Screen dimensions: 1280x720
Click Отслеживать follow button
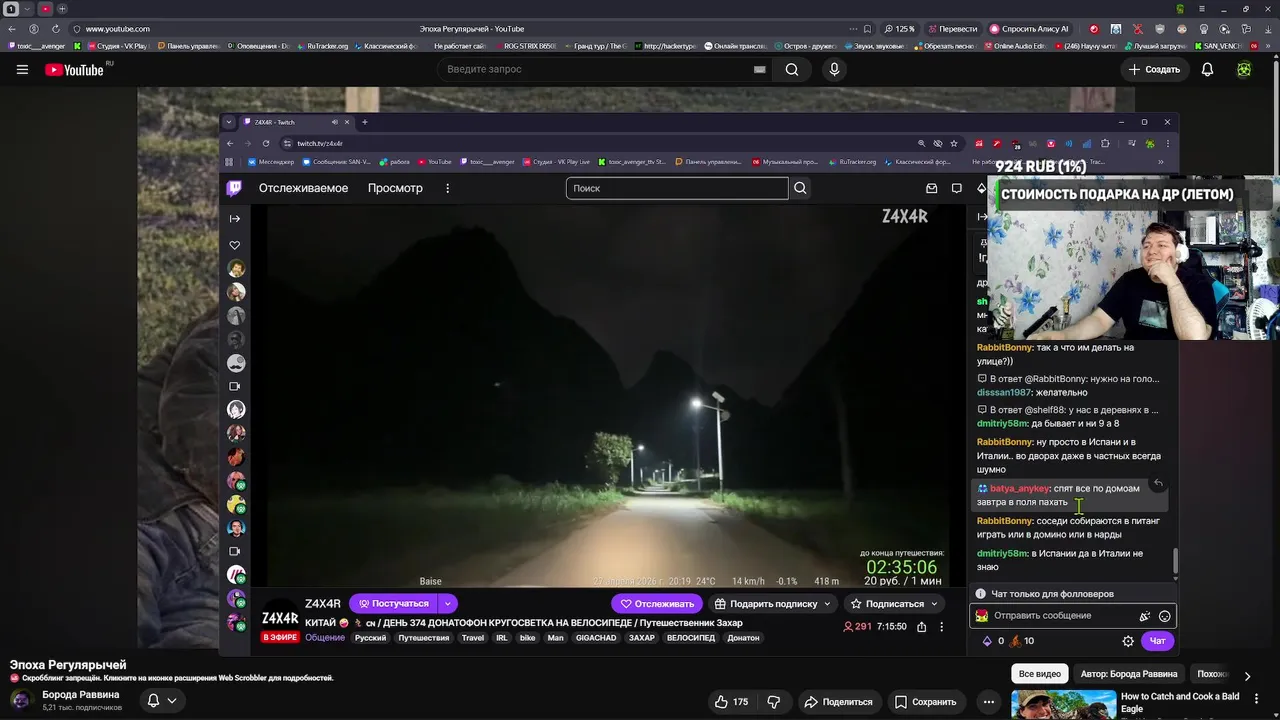656,603
